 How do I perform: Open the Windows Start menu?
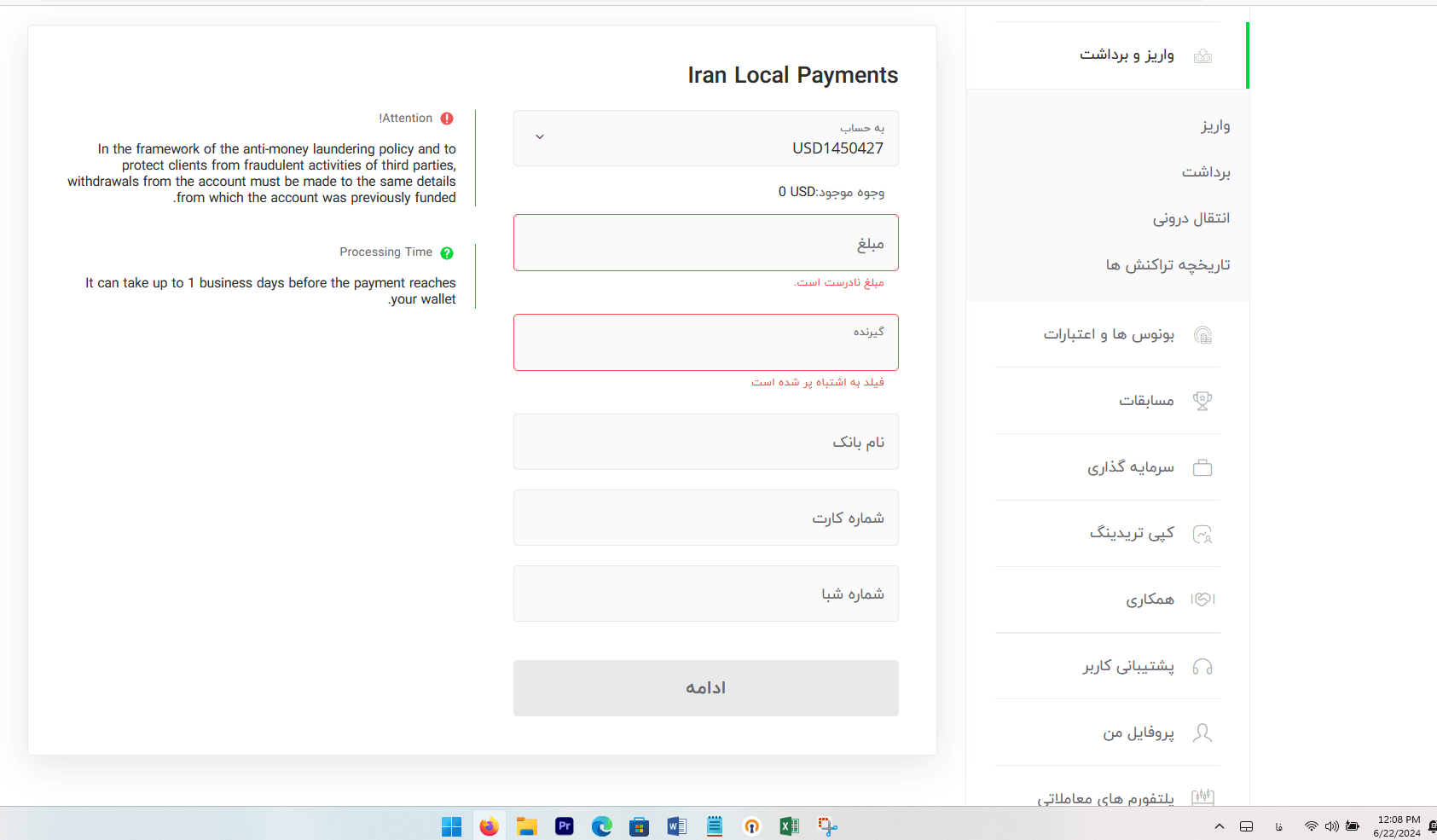[451, 826]
